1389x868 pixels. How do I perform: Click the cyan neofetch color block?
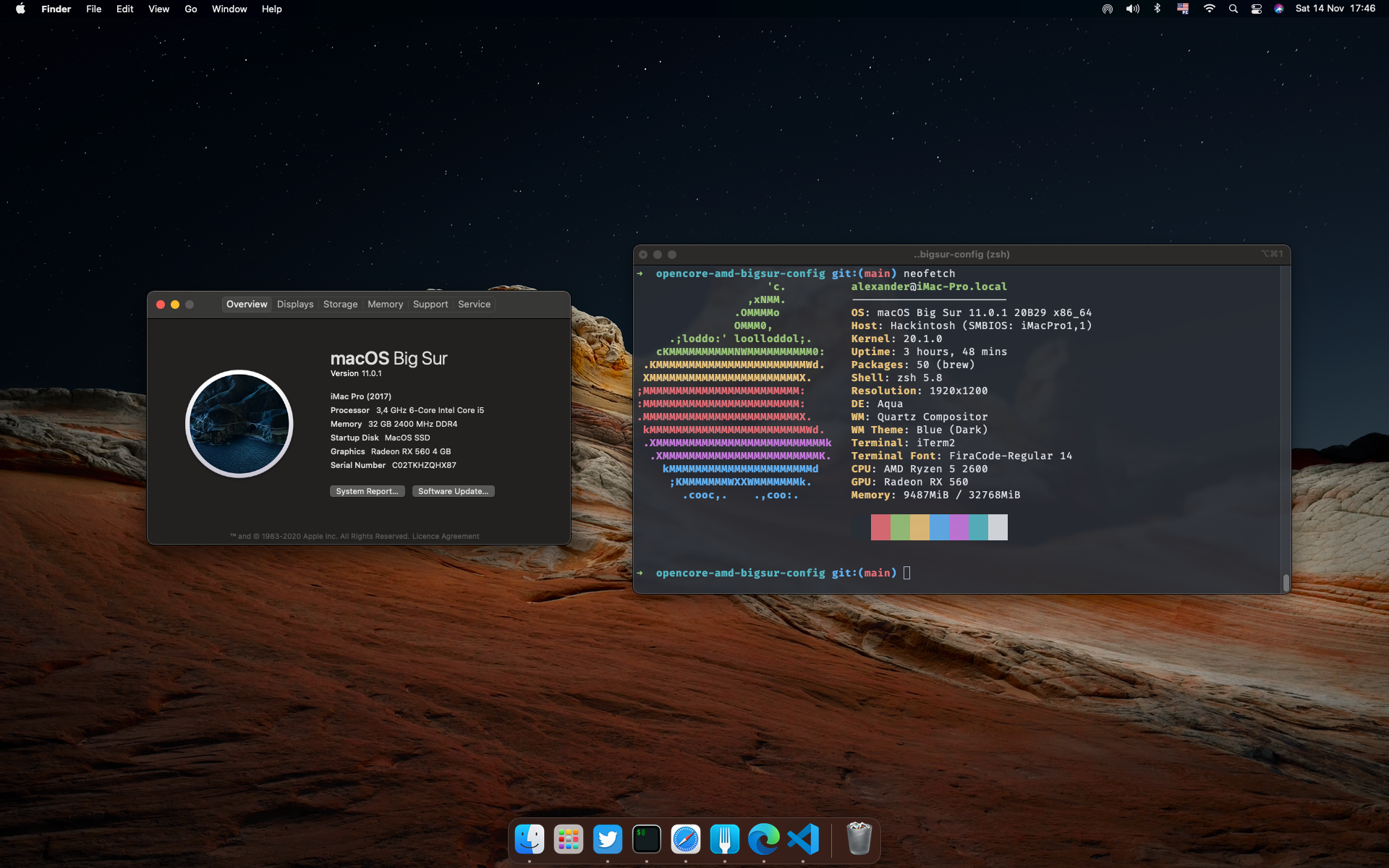coord(978,527)
